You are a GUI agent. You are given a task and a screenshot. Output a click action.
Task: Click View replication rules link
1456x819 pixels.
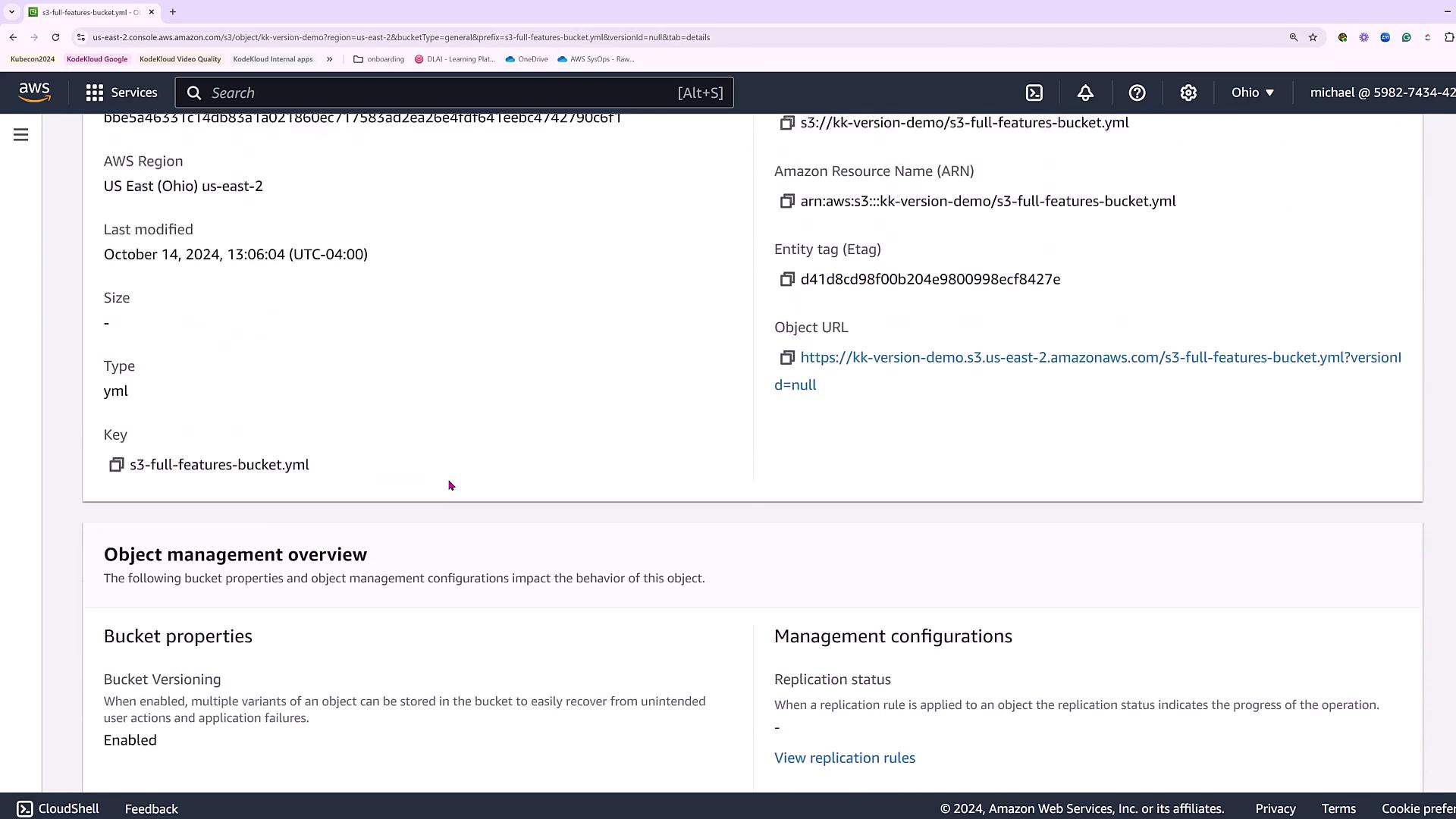(x=844, y=758)
